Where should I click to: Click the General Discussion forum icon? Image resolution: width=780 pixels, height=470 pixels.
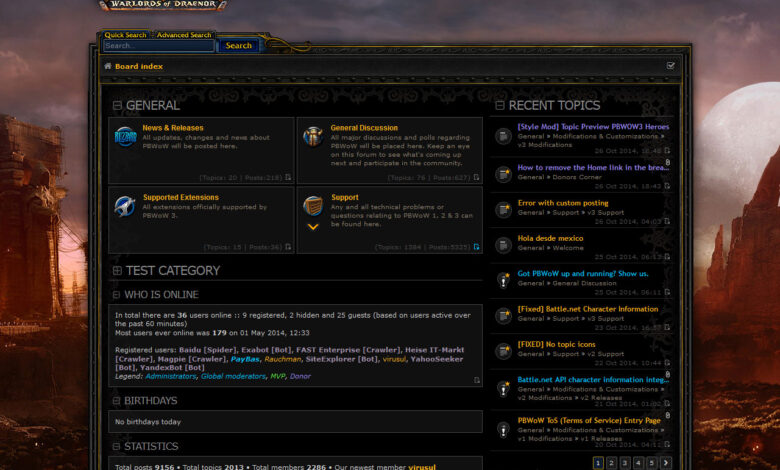[313, 137]
